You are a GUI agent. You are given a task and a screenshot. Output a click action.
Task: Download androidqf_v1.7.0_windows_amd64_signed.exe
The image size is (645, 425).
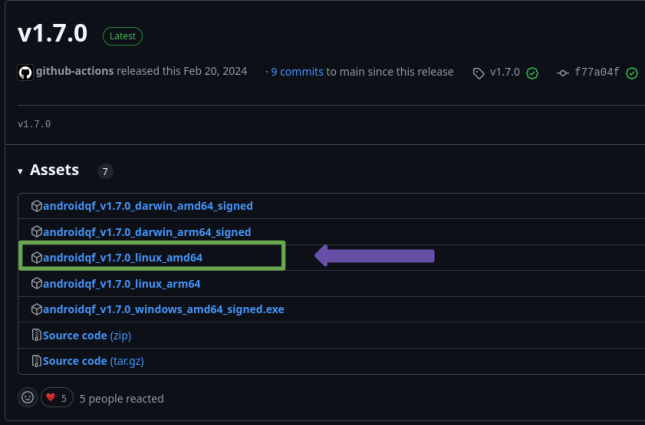[163, 310]
